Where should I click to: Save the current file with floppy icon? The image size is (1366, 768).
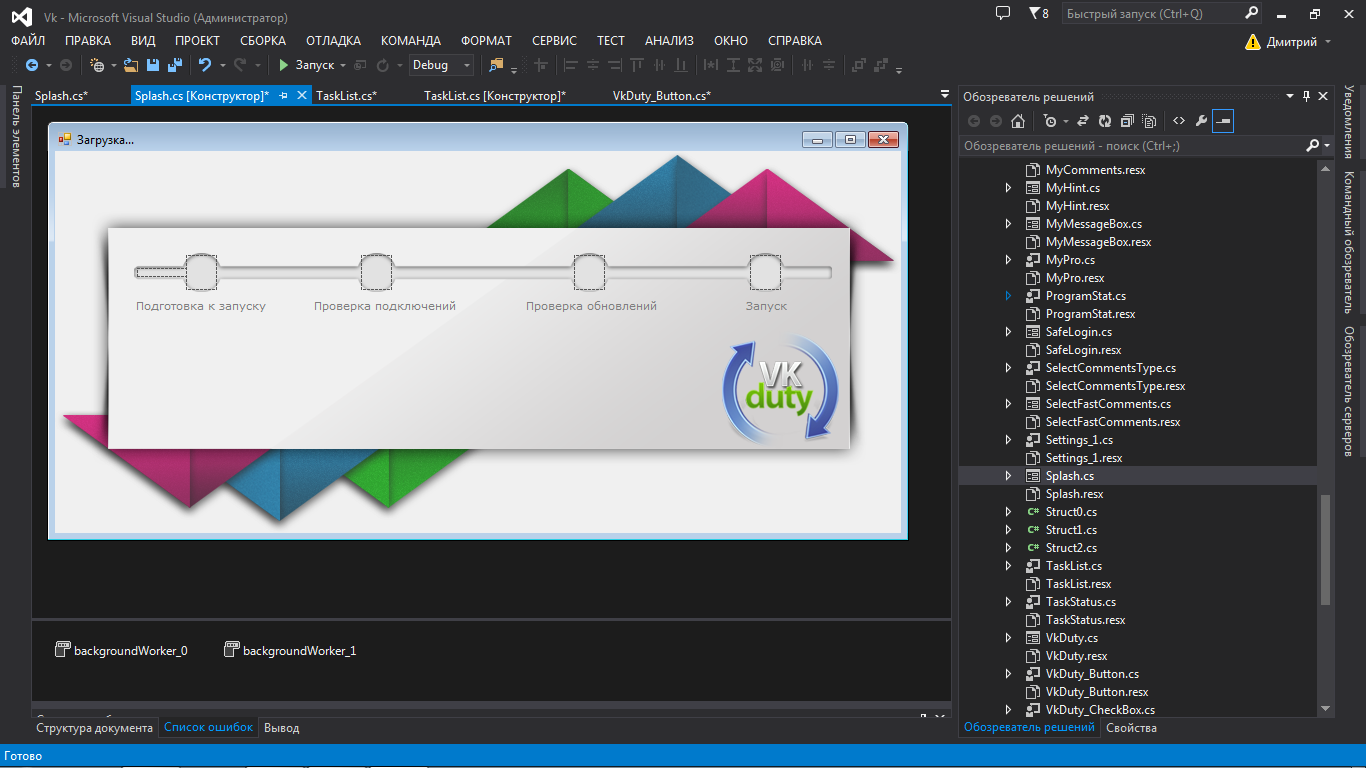pyautogui.click(x=153, y=65)
